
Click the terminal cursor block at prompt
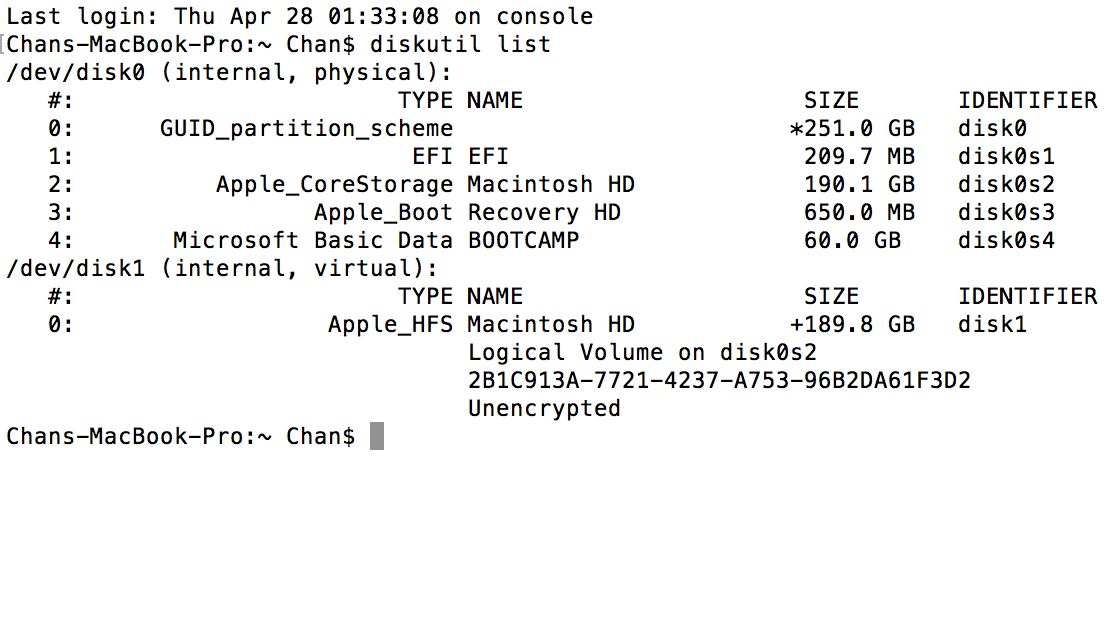[377, 437]
